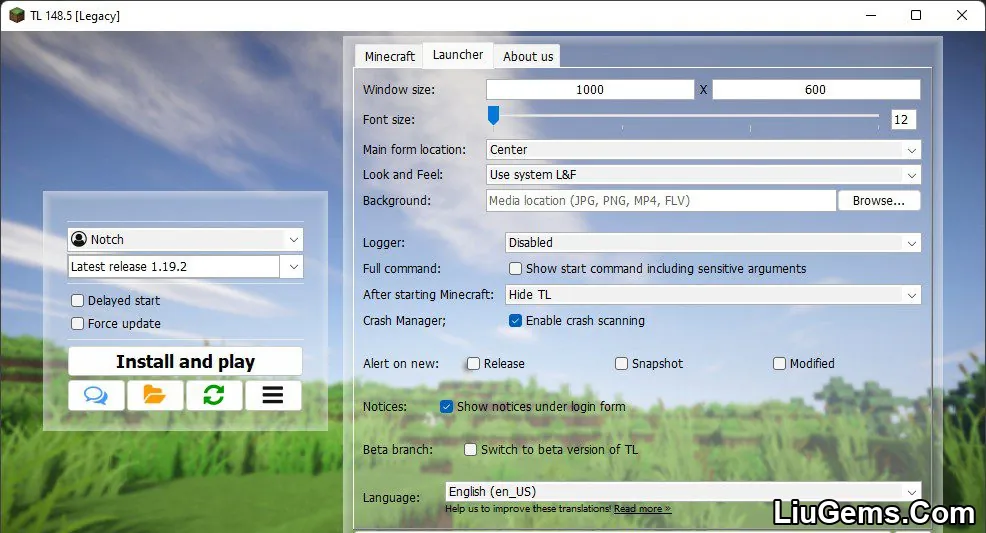Check the Release alert checkbox

point(473,363)
